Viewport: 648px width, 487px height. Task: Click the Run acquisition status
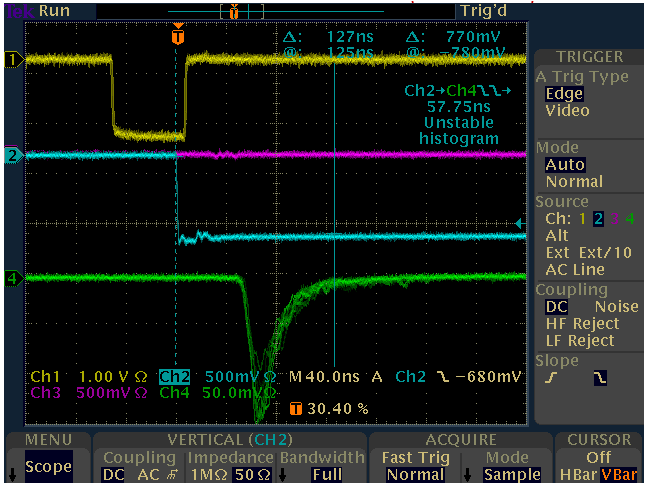pos(54,11)
